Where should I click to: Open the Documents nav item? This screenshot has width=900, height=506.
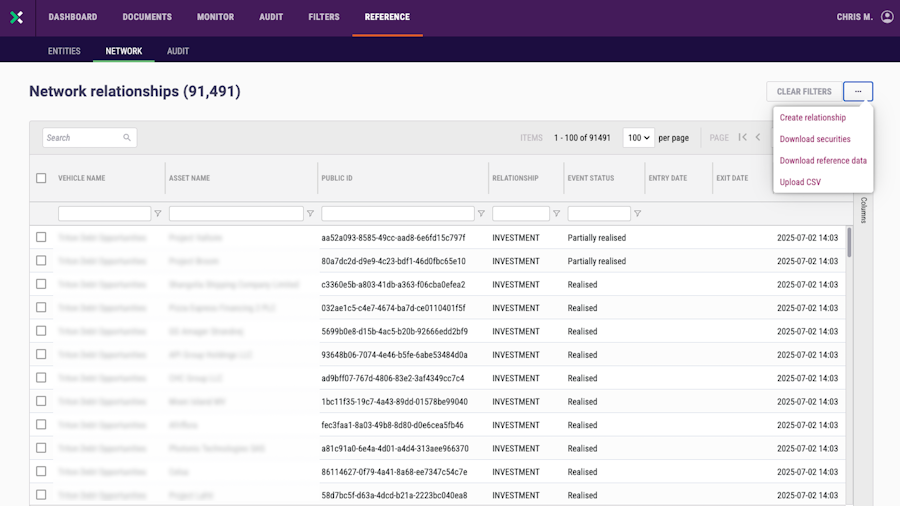coord(147,17)
